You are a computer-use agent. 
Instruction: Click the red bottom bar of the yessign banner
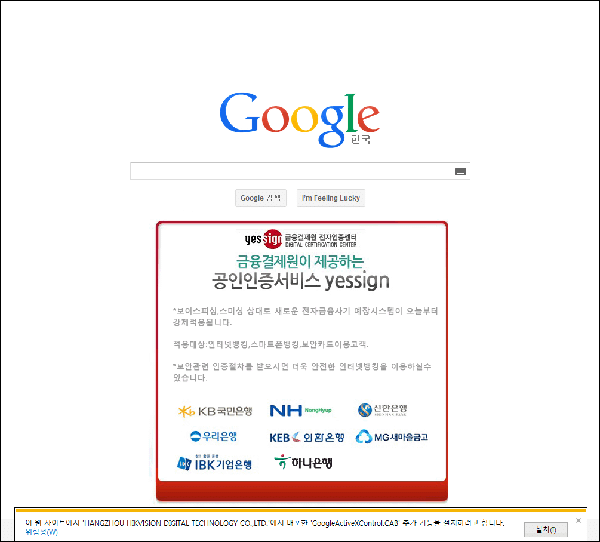302,491
